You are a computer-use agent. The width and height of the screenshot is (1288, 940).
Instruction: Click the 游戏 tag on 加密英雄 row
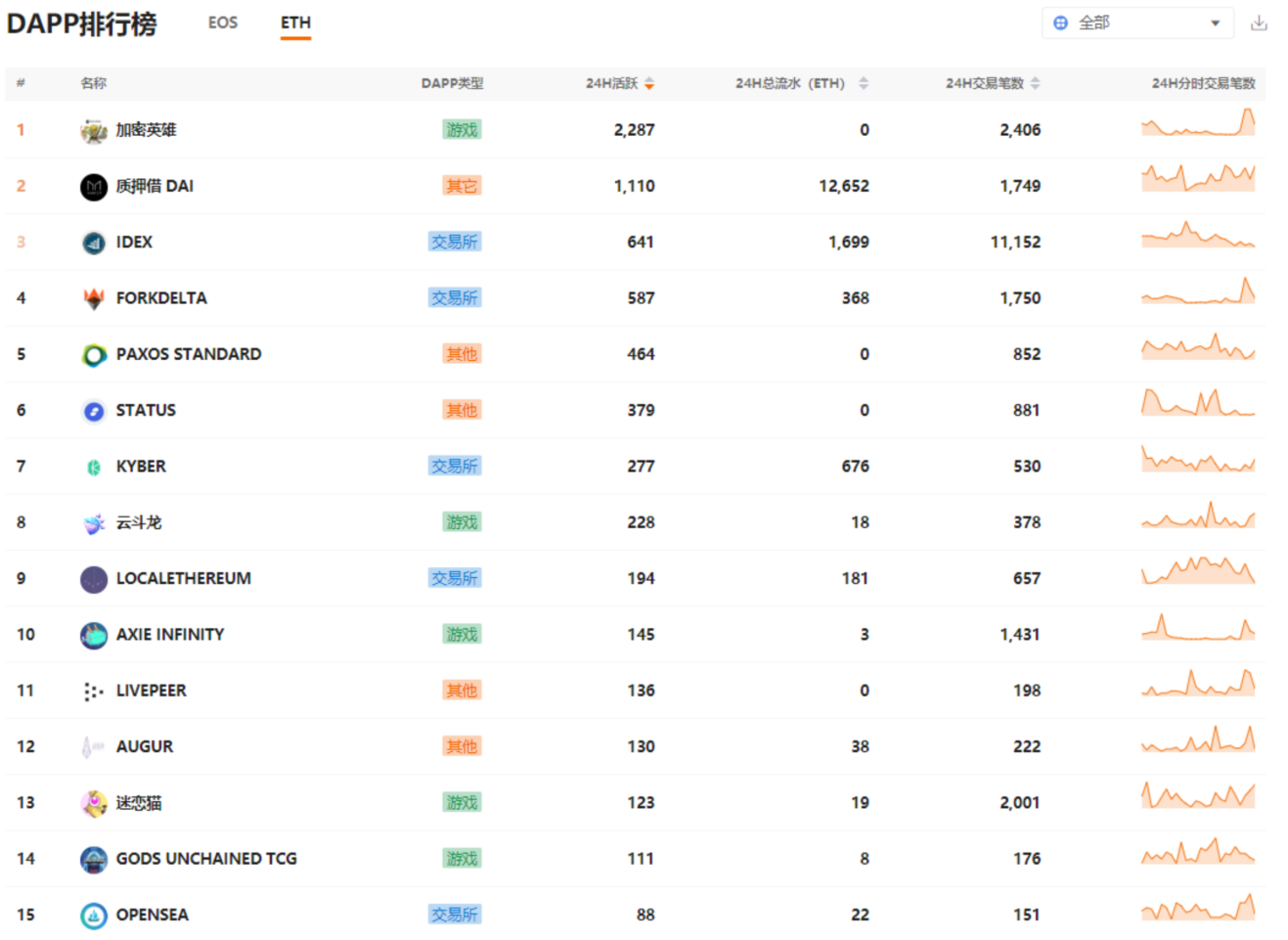pos(462,130)
